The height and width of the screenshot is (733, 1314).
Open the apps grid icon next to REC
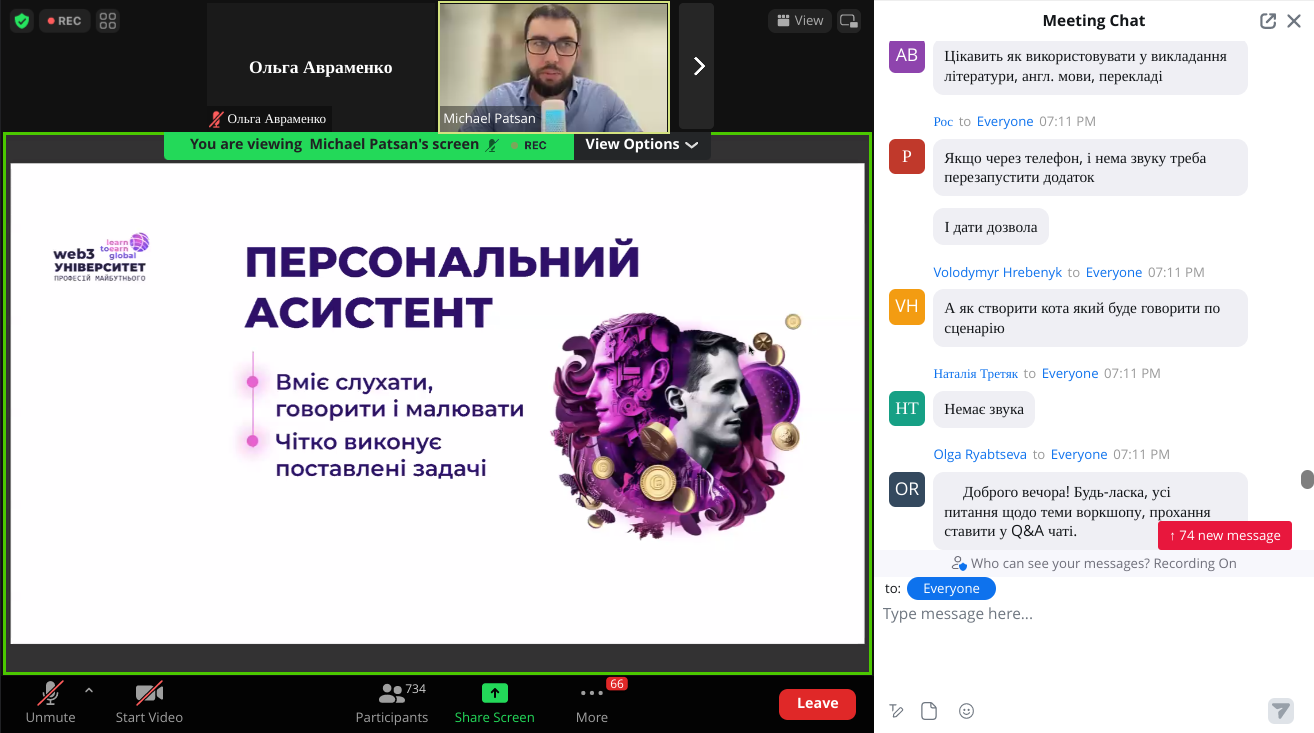(x=108, y=21)
